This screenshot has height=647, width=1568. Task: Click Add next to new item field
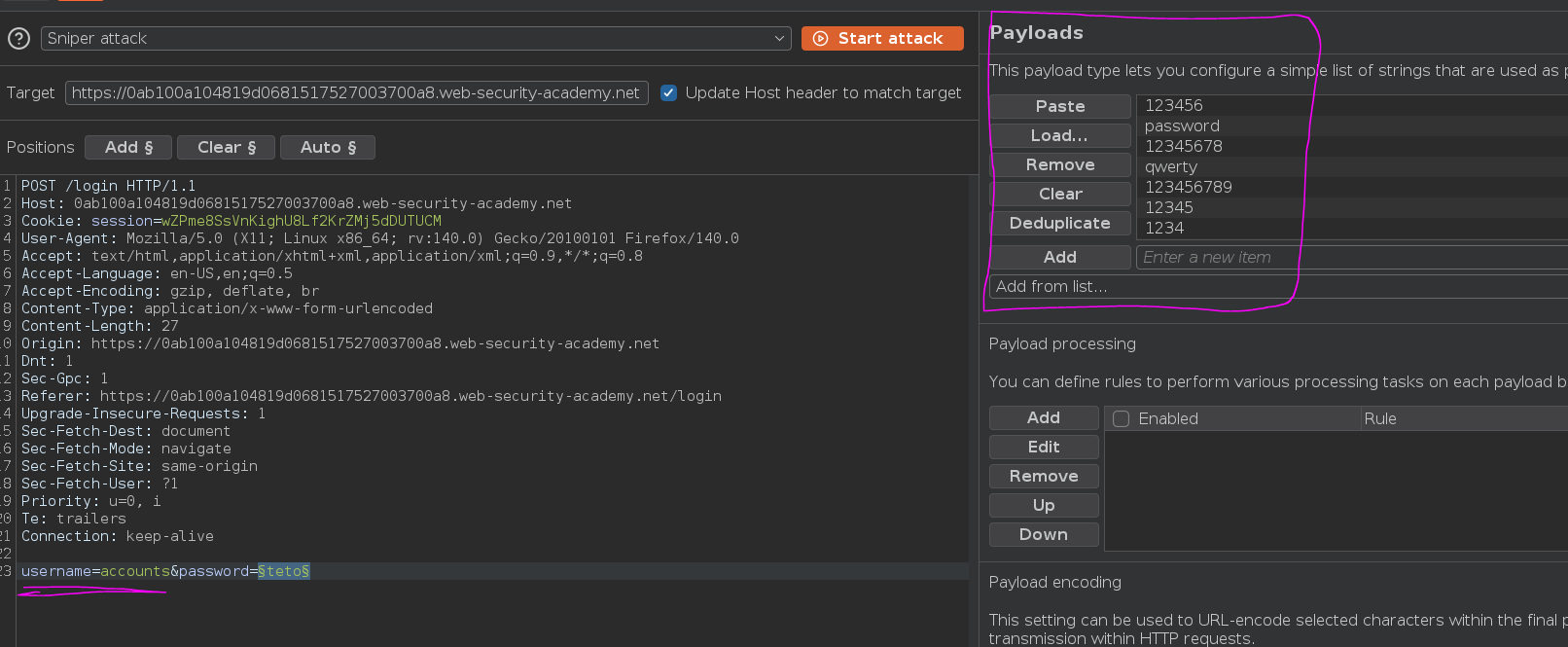pos(1060,258)
